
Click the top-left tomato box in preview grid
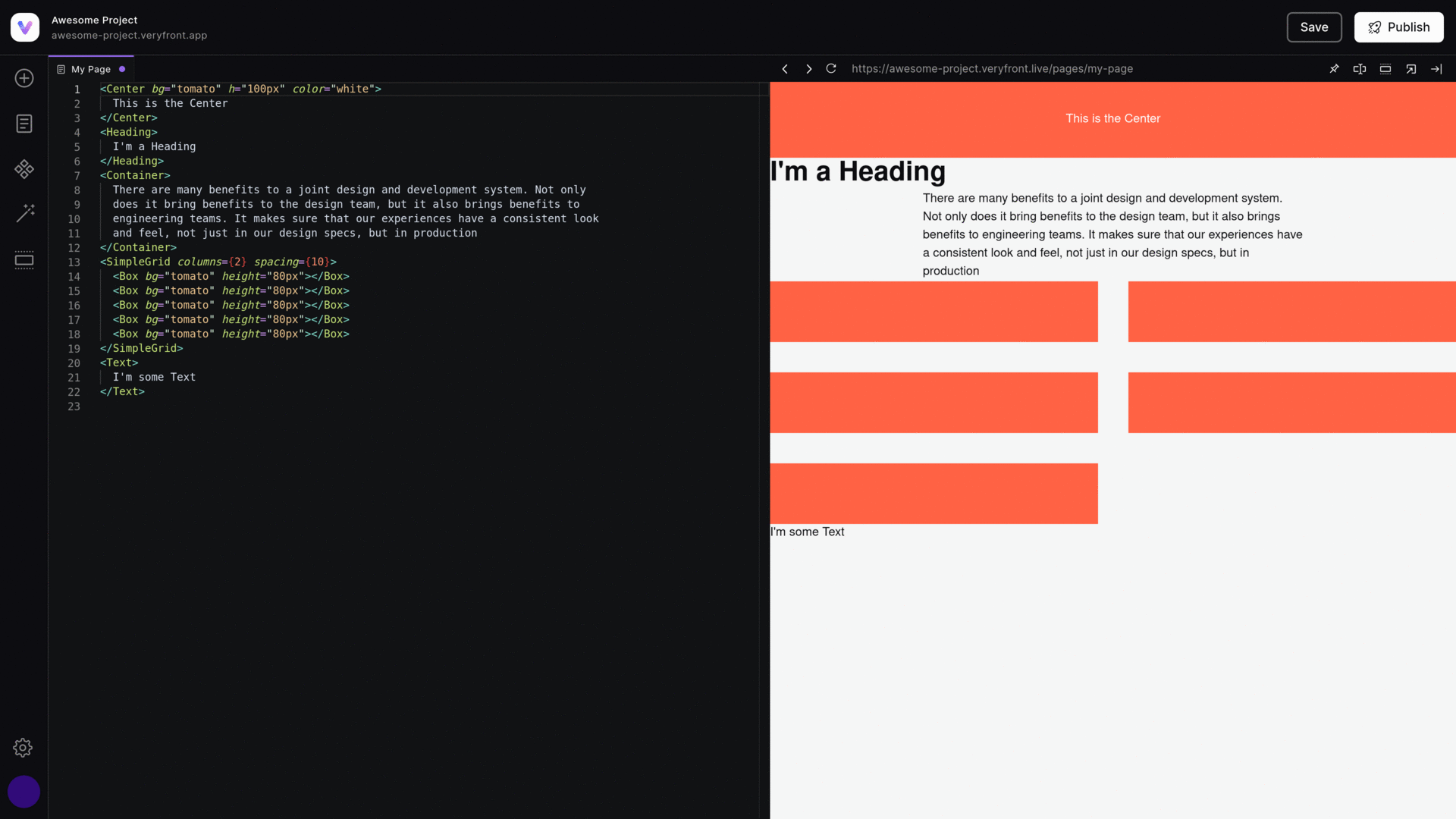click(x=934, y=312)
